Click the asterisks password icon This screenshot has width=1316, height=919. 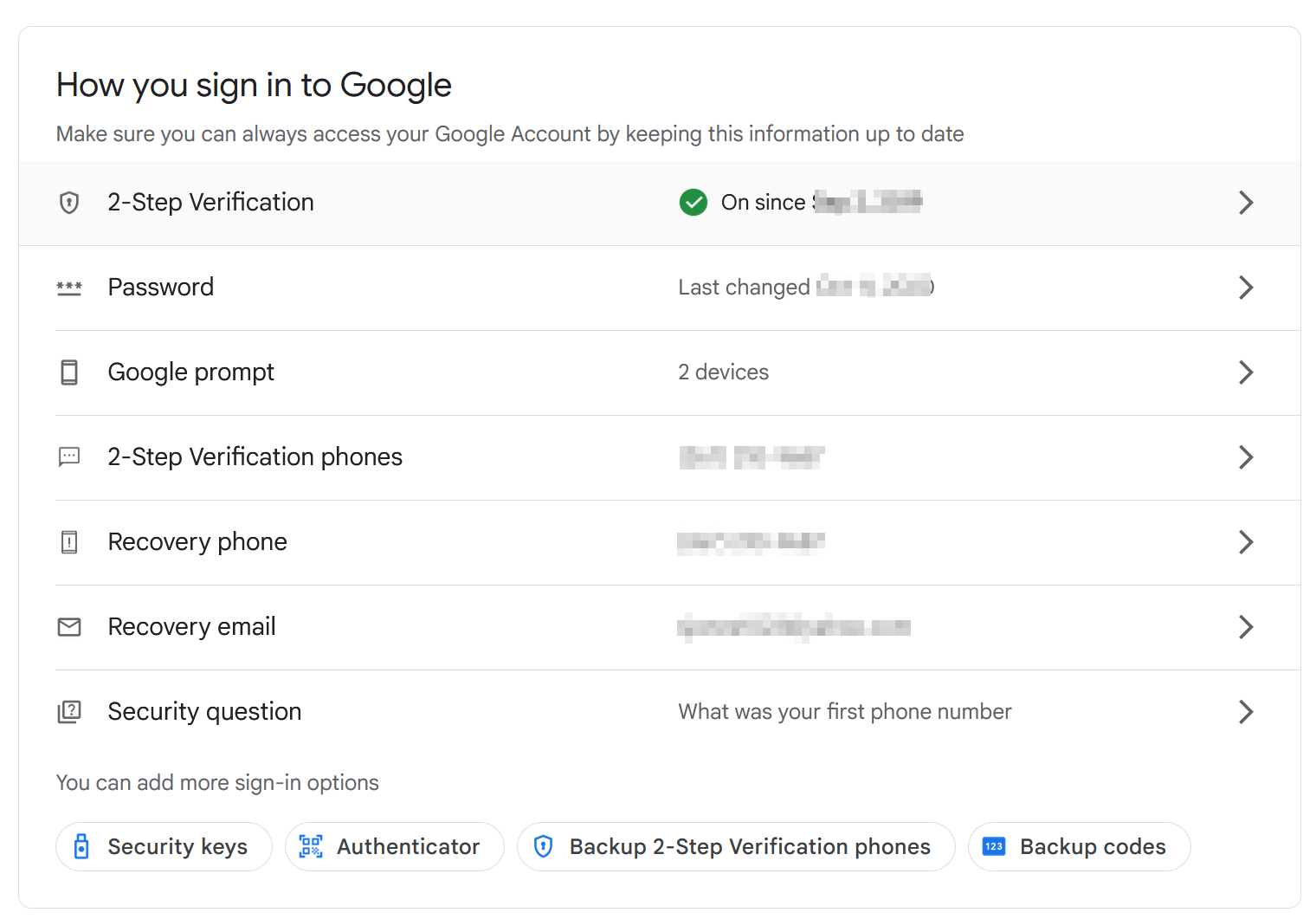pos(69,288)
